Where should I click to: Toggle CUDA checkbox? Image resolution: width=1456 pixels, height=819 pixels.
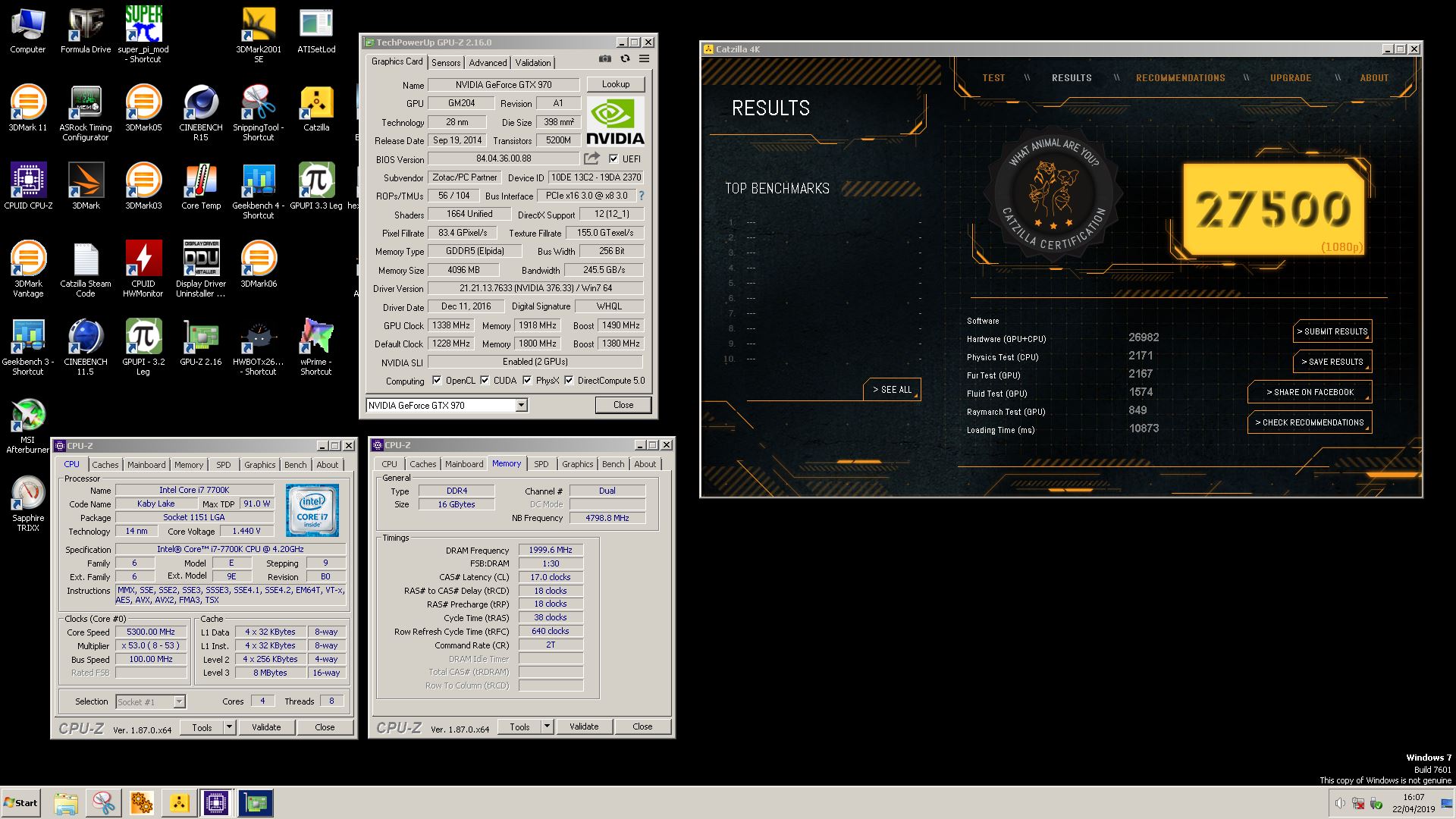click(x=485, y=381)
